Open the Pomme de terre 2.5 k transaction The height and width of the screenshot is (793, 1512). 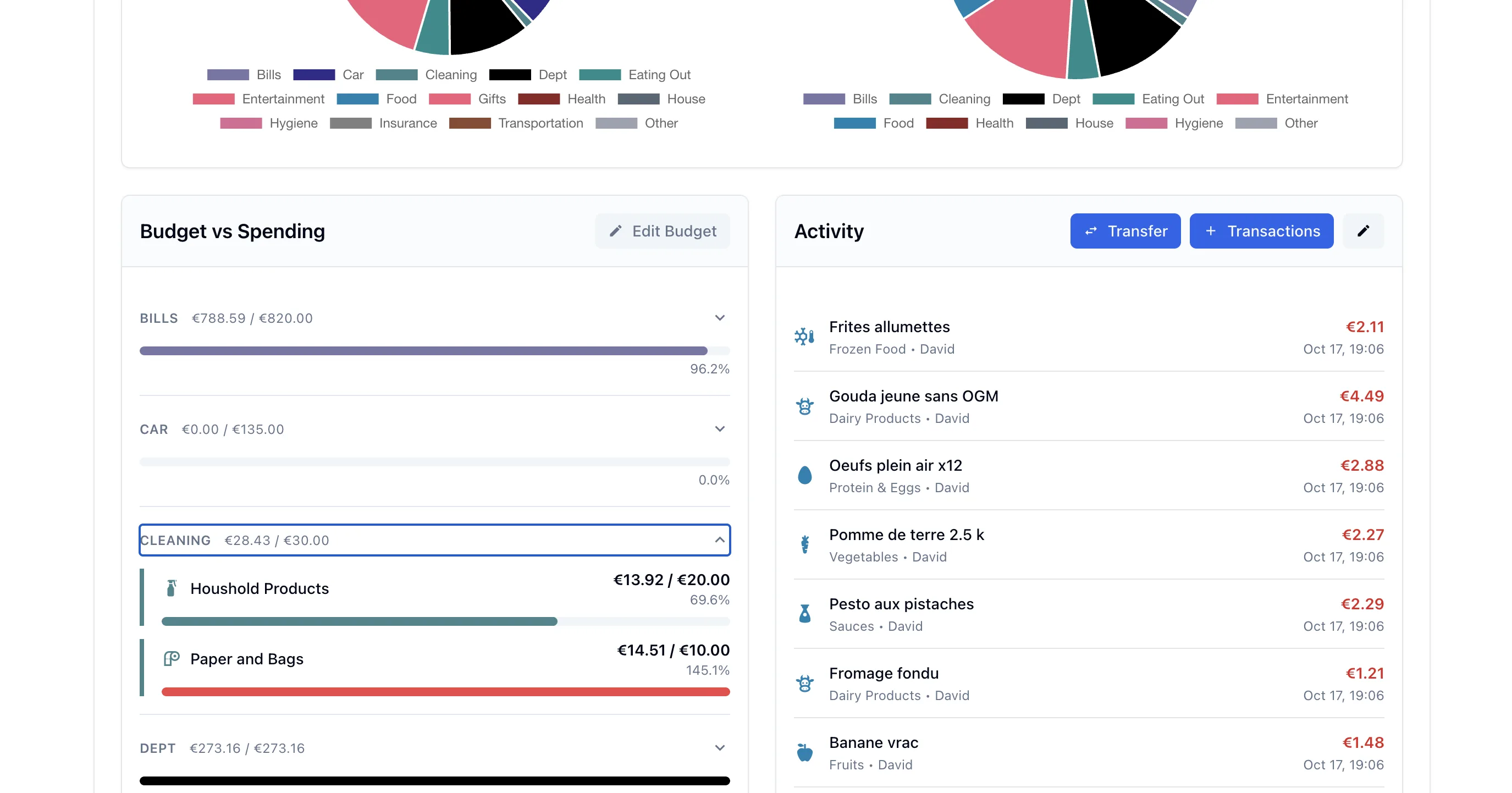coord(1089,545)
